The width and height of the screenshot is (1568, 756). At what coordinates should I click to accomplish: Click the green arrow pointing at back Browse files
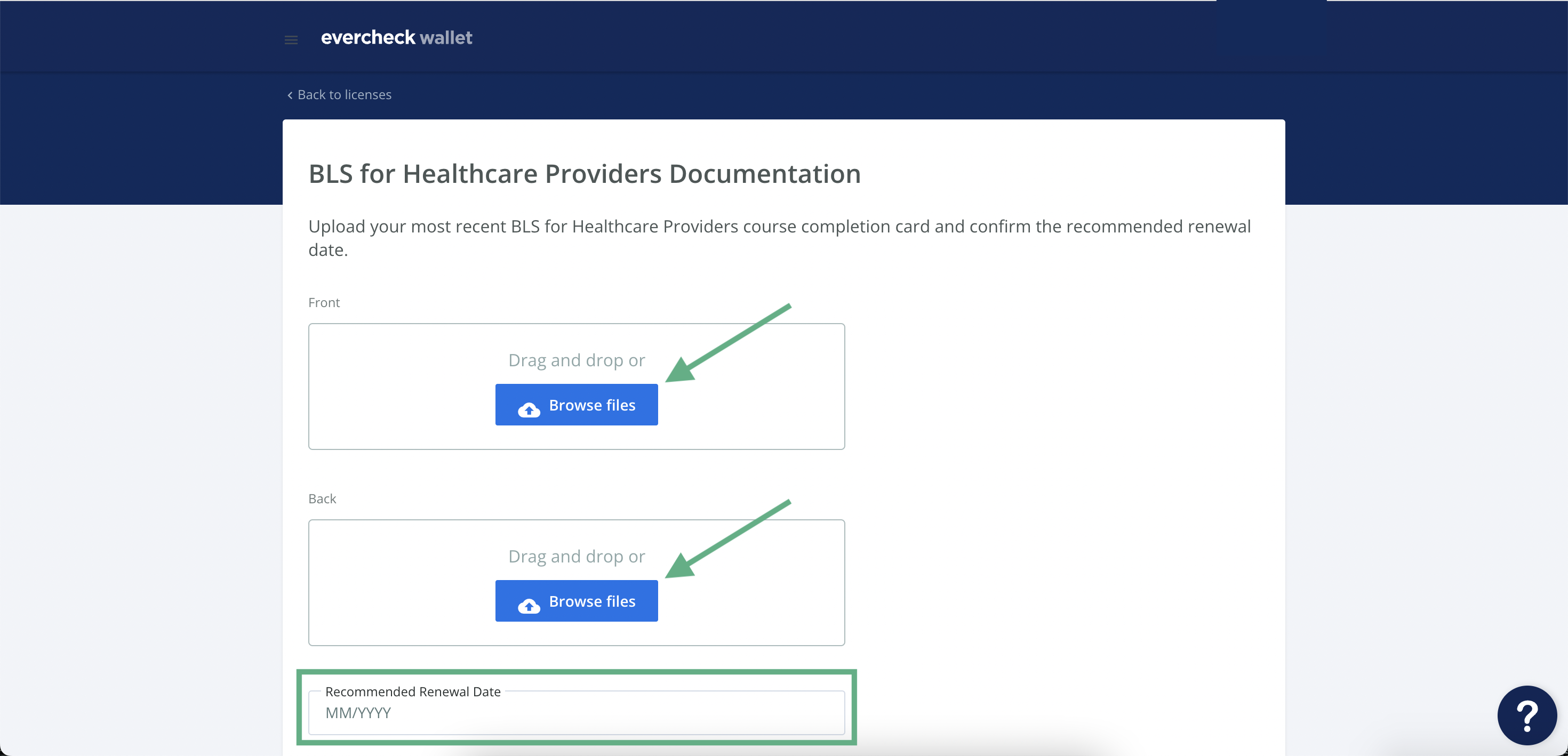click(731, 538)
